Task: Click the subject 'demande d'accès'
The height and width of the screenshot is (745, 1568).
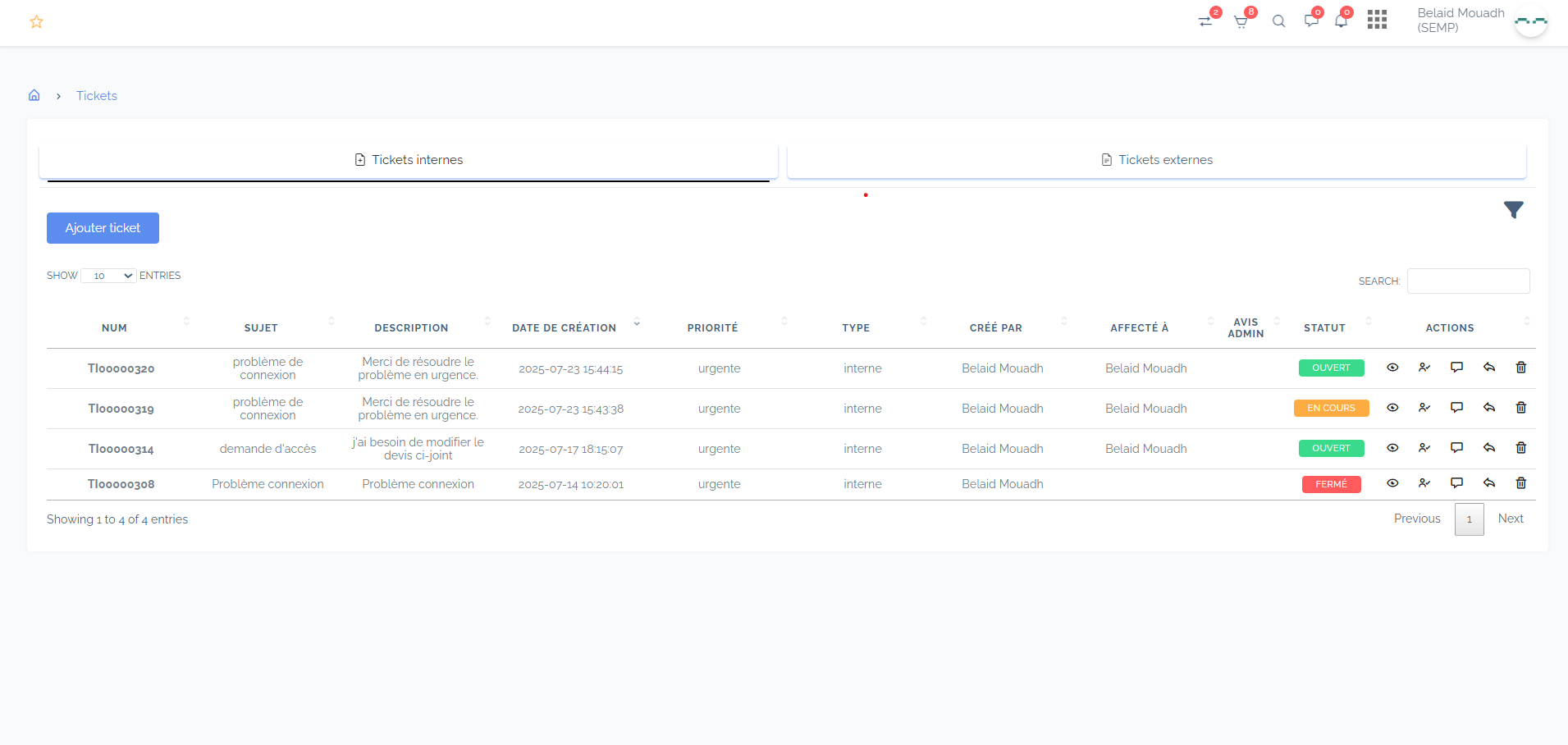Action: 267,449
